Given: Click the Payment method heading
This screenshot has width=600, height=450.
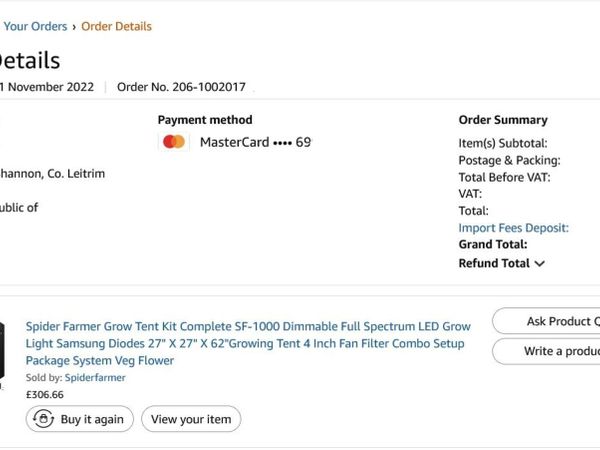Looking at the screenshot, I should click(x=205, y=120).
